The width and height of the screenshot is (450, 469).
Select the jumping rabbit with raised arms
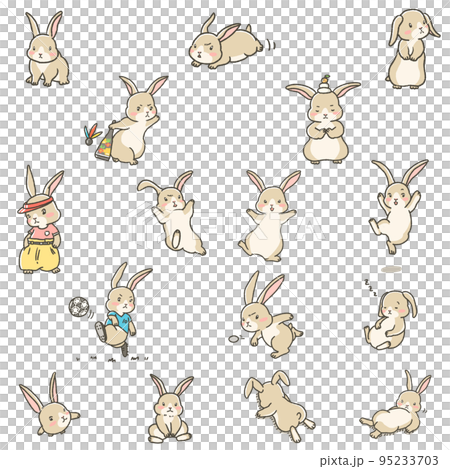[397, 207]
